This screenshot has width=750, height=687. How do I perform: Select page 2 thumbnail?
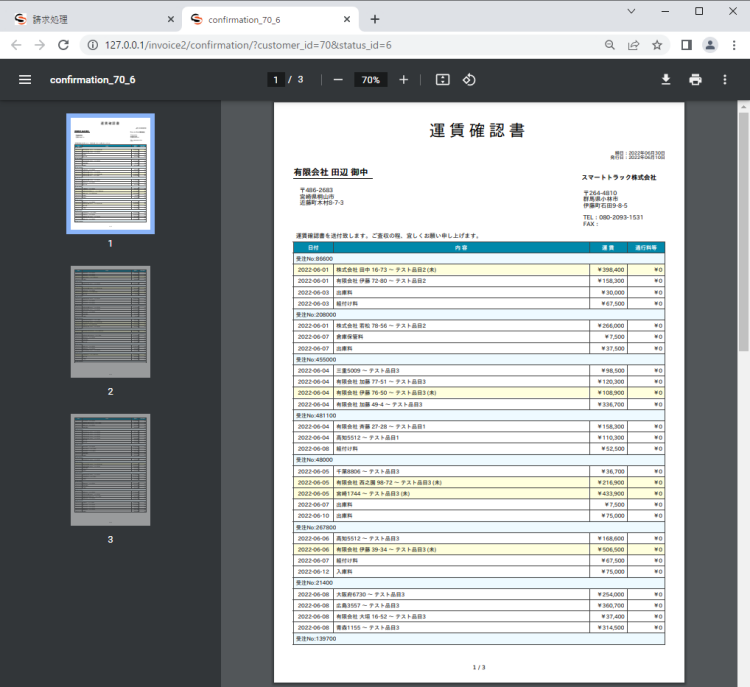click(110, 320)
